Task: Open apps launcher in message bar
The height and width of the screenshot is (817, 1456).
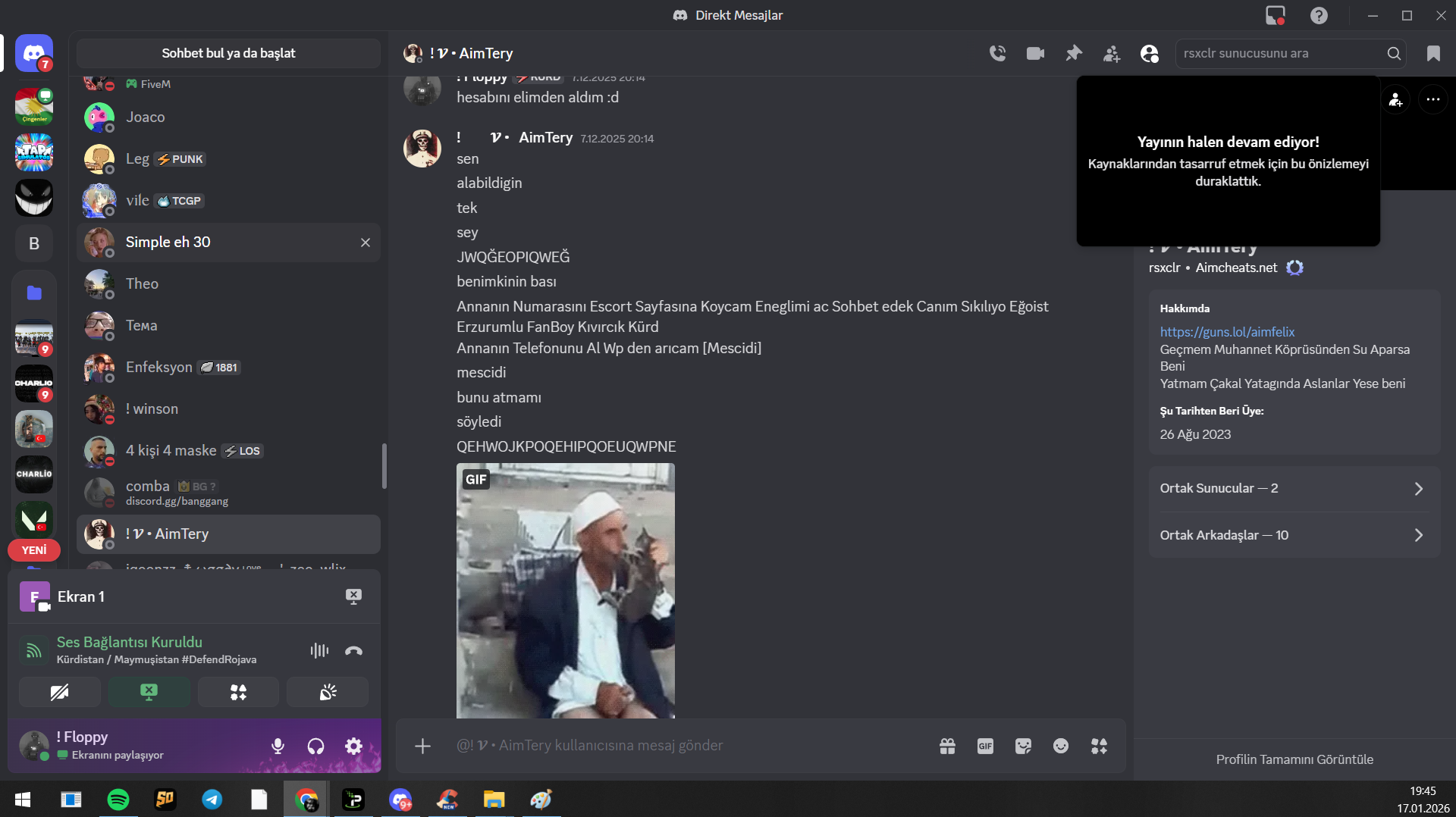Action: click(1099, 746)
